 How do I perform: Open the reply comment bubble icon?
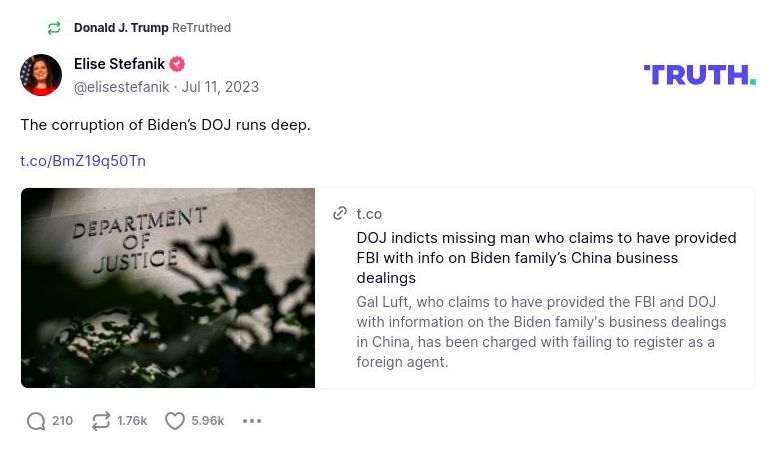[36, 421]
